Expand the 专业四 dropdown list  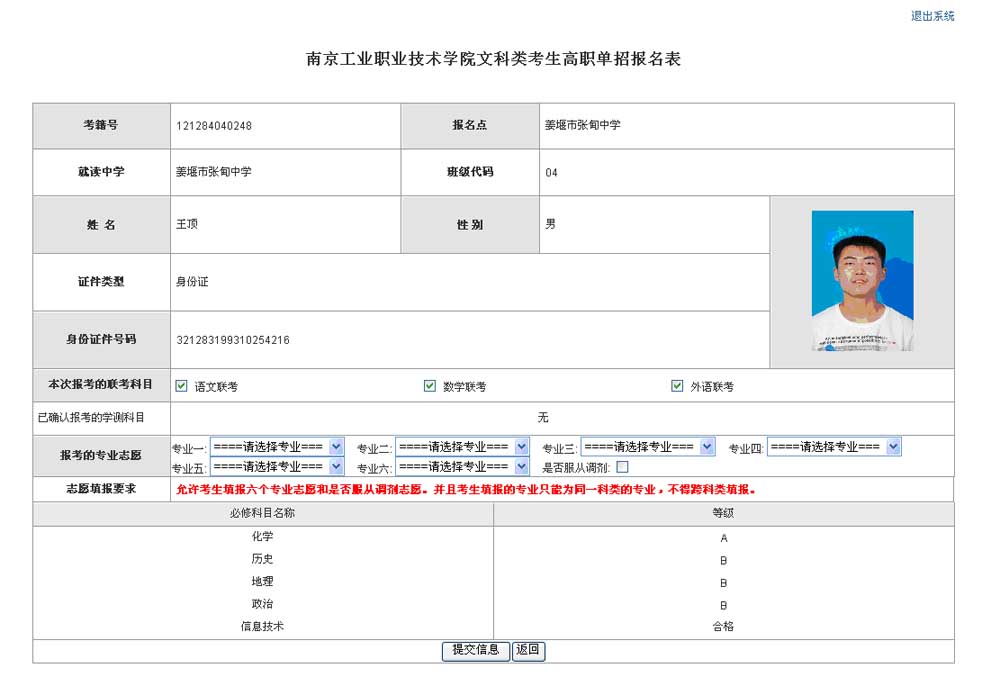(834, 447)
